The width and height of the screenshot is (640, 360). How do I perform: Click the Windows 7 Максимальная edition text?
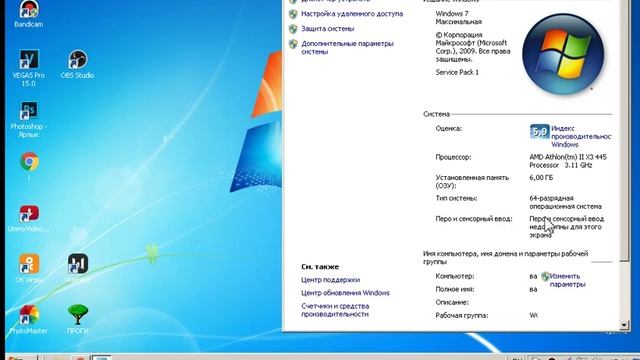pyautogui.click(x=458, y=18)
